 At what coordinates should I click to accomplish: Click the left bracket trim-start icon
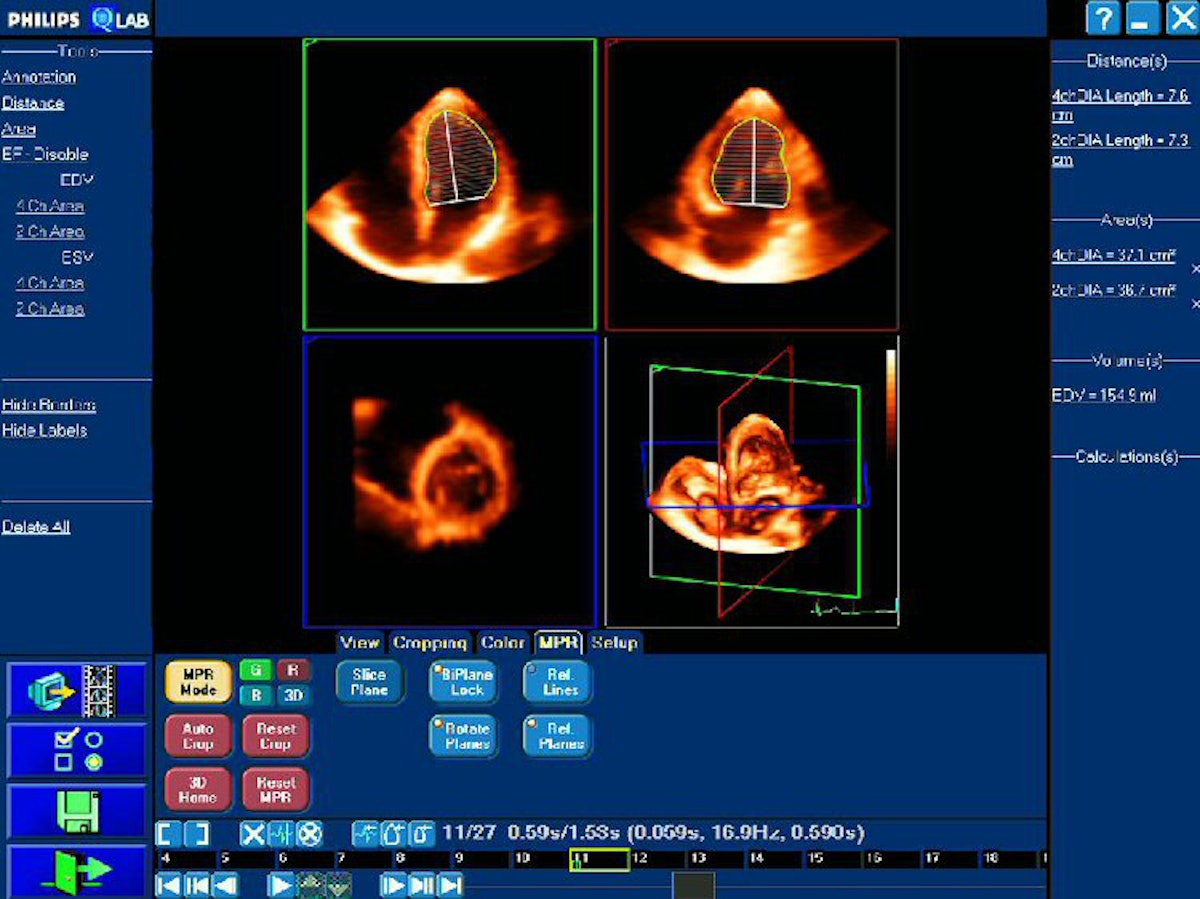point(169,833)
